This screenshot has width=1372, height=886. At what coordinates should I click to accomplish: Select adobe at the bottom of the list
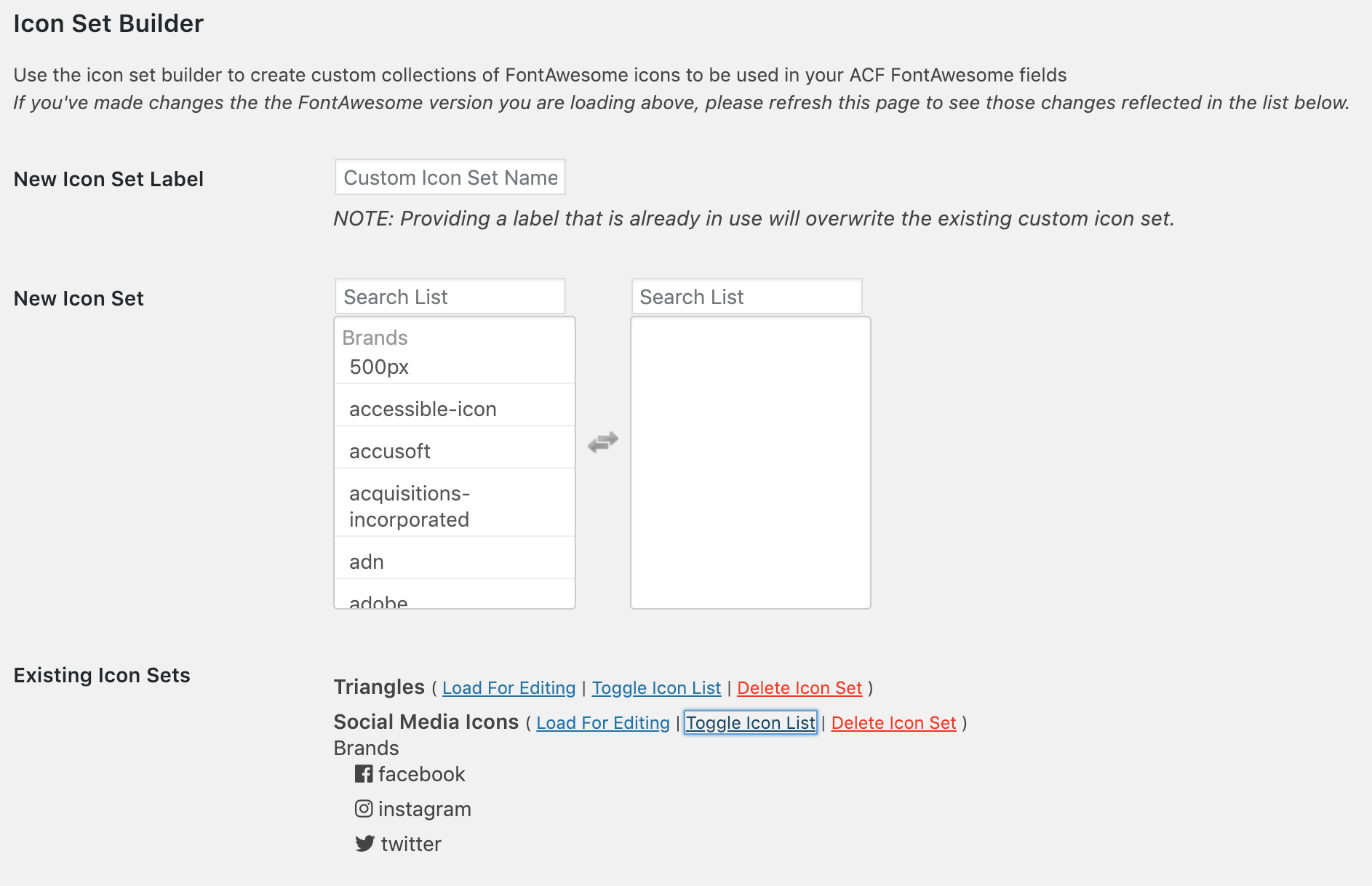coord(378,600)
